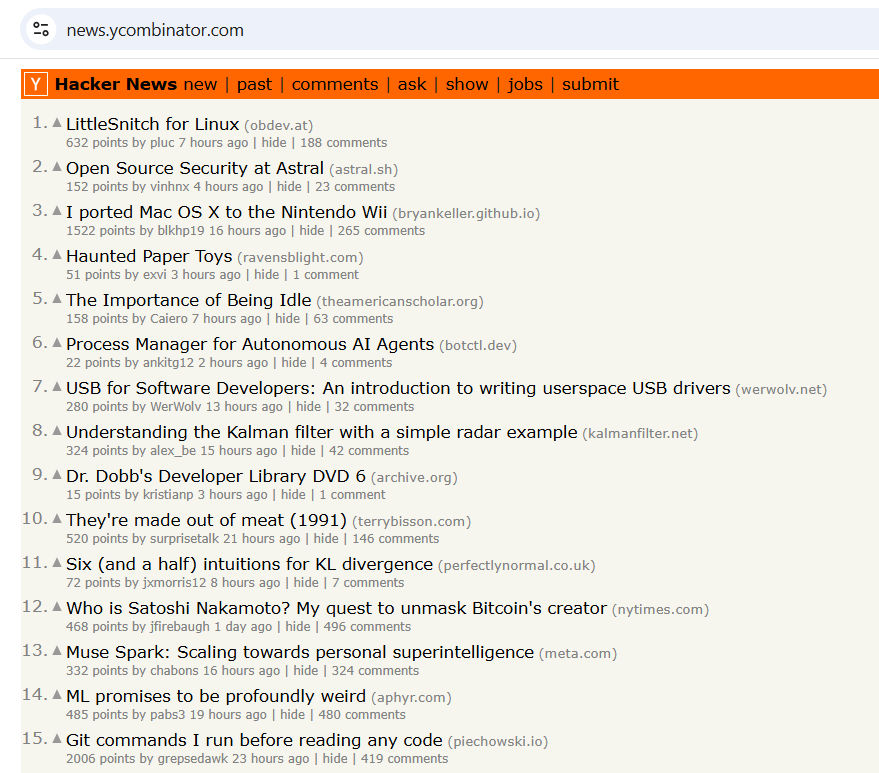The width and height of the screenshot is (879, 773).
Task: Upvote Haunted Paper Toys
Action: (57, 254)
